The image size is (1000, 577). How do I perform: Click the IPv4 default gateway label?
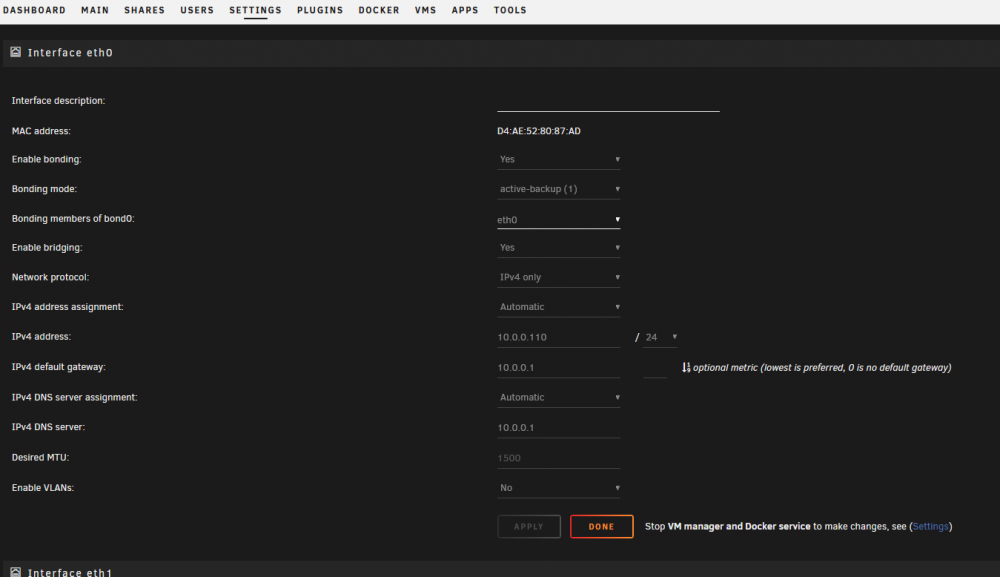59,367
